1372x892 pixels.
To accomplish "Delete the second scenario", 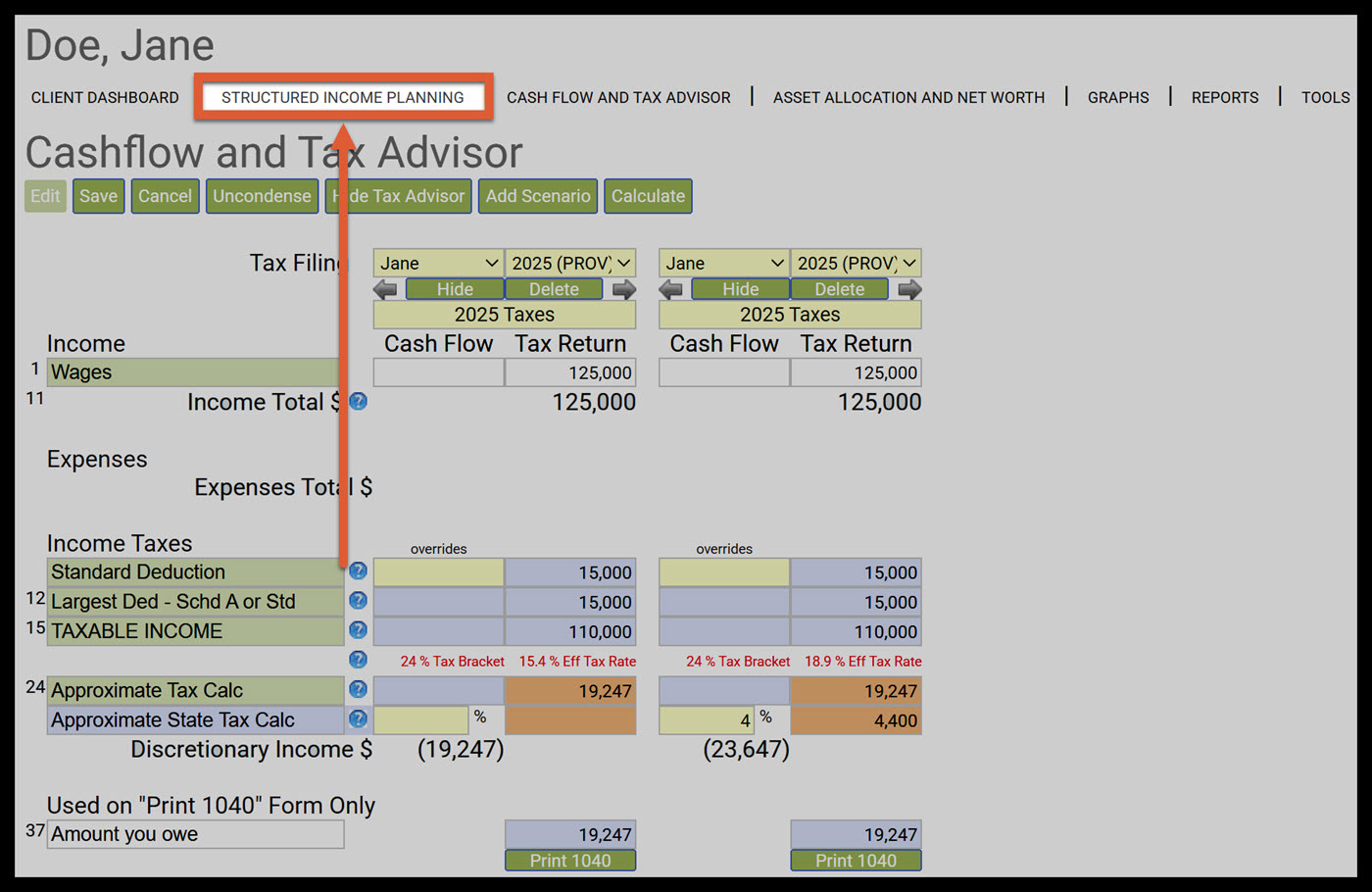I will [x=840, y=289].
